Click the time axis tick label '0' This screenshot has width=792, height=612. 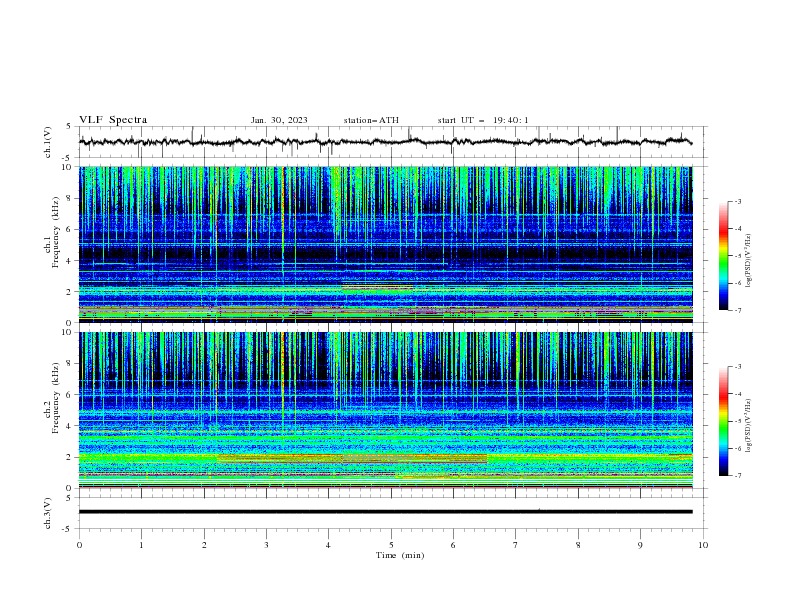[79, 545]
